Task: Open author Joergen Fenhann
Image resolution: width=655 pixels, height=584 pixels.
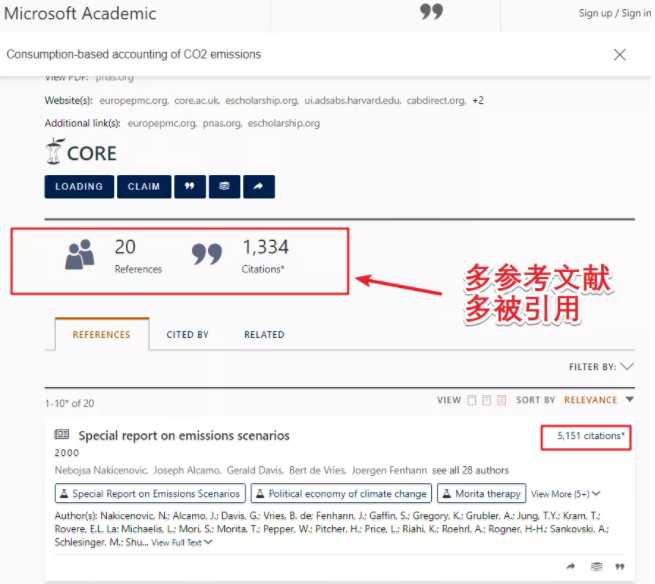Action: point(389,470)
